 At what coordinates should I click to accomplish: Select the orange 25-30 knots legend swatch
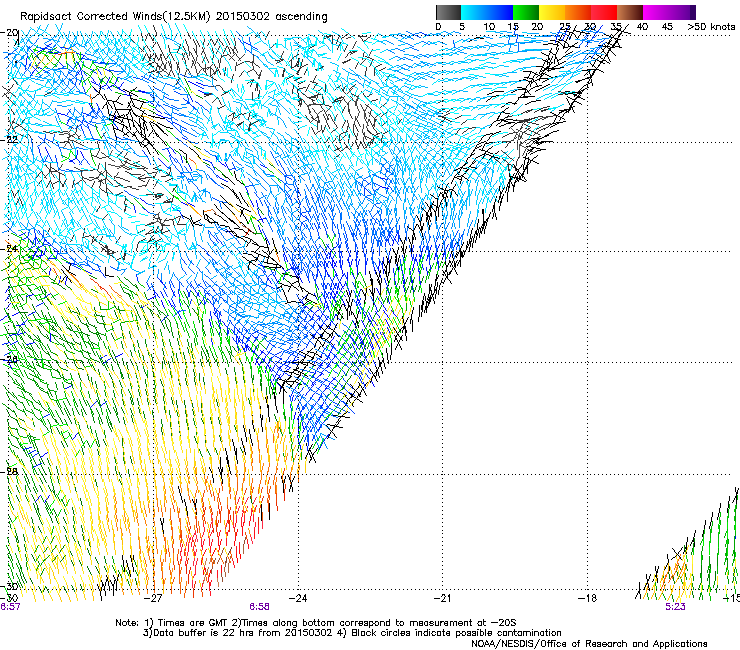pos(578,12)
